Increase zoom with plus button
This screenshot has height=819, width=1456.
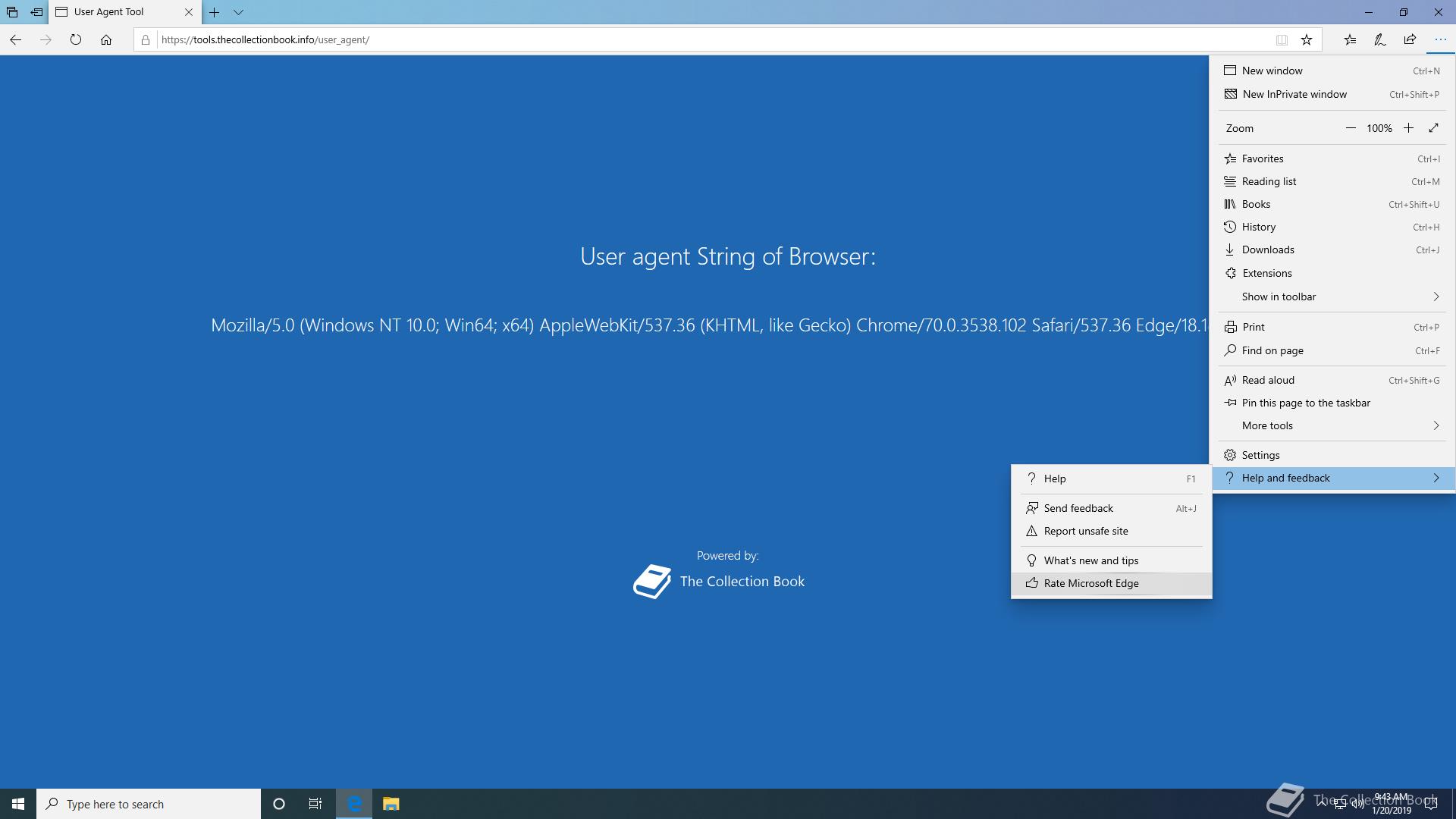1408,128
